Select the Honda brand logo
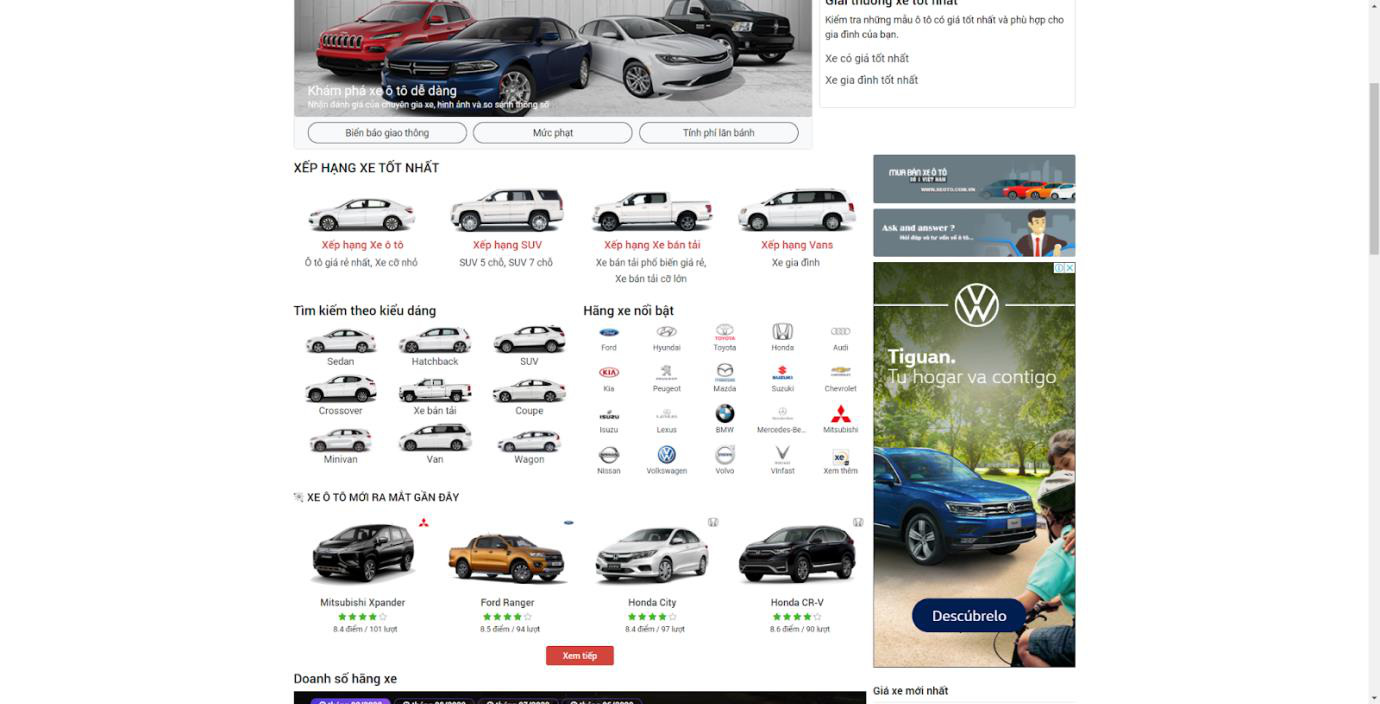Viewport: 1380px width, 704px height. click(783, 331)
